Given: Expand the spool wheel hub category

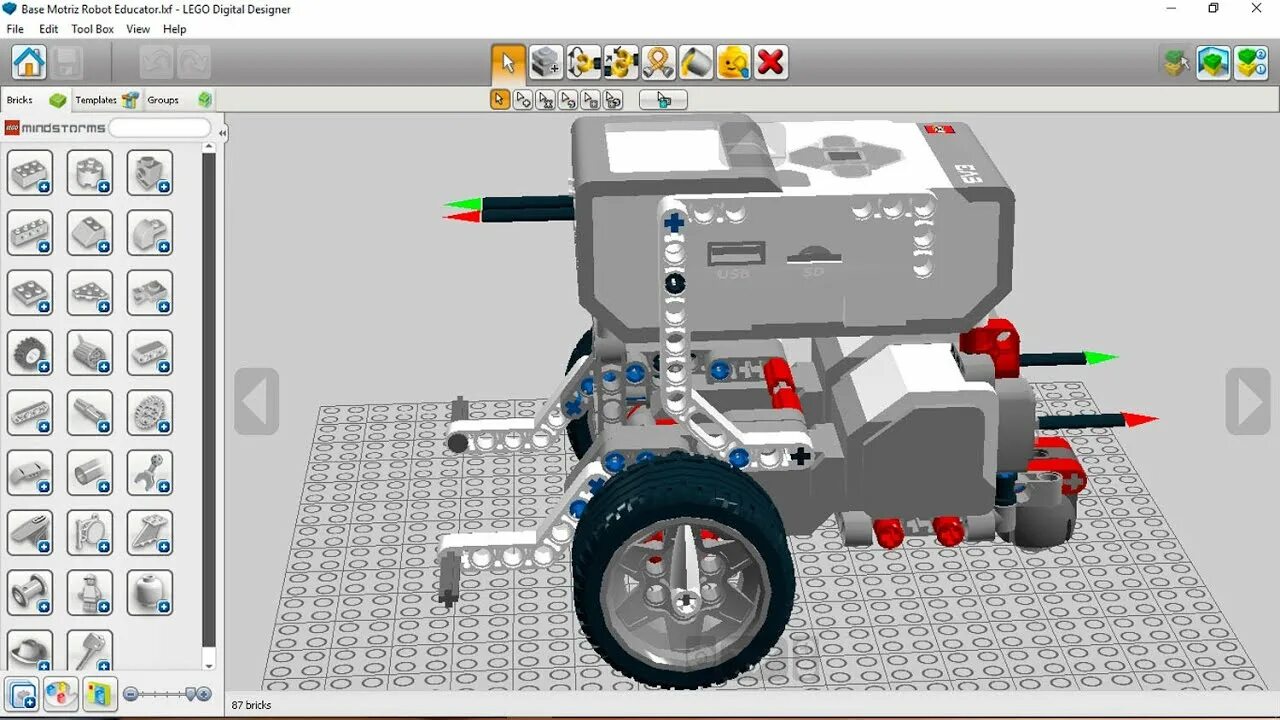Looking at the screenshot, I should tap(30, 592).
